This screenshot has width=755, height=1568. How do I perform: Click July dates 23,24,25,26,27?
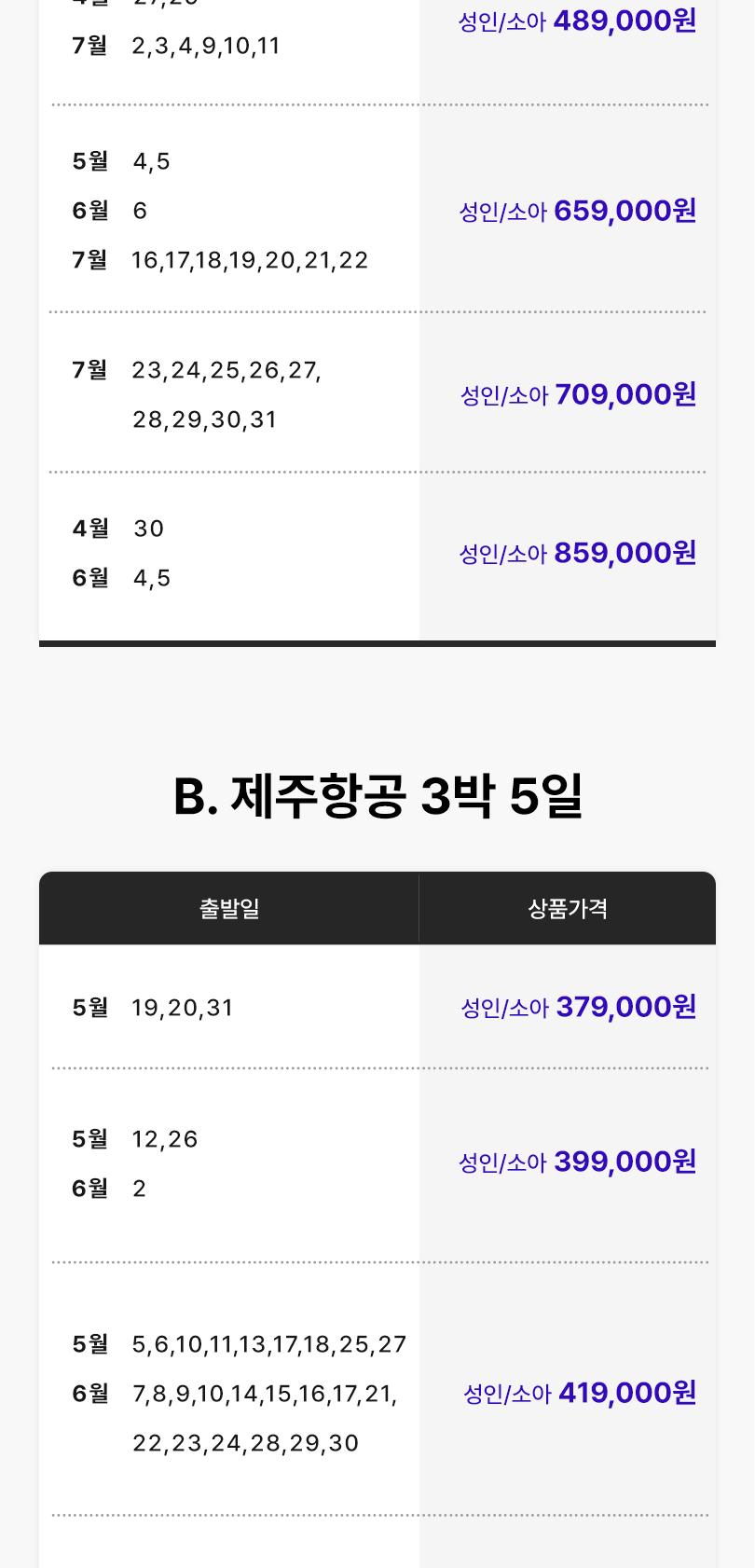pyautogui.click(x=226, y=371)
